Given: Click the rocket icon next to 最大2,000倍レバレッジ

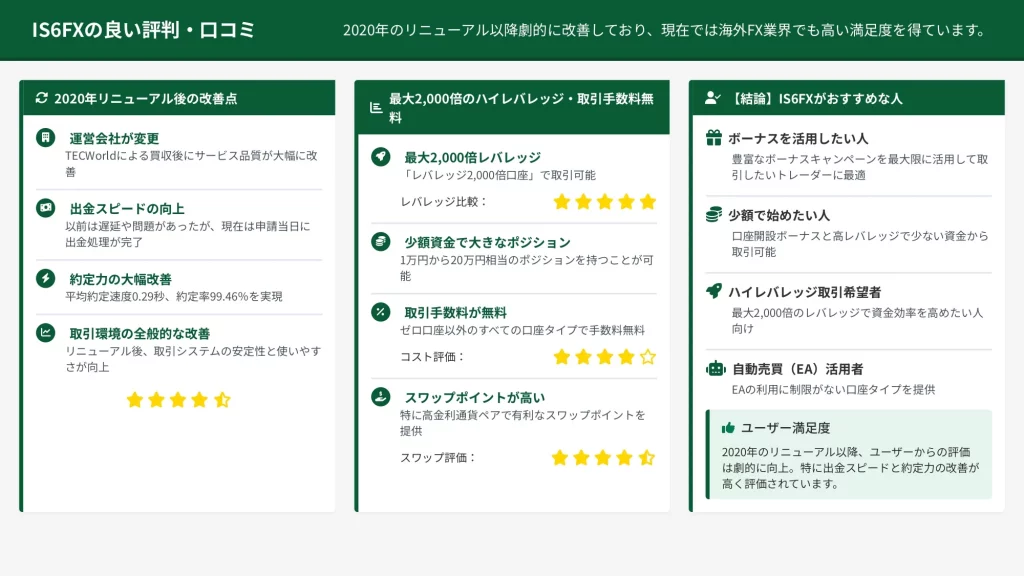Looking at the screenshot, I should 380,157.
